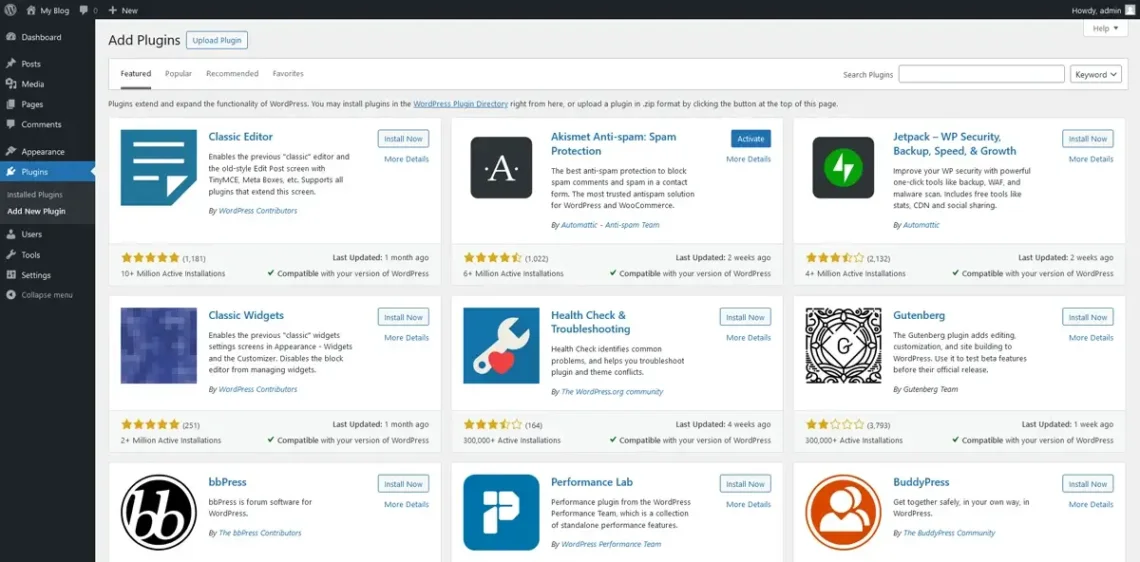
Task: Click Health Check's star rating
Action: [492, 424]
